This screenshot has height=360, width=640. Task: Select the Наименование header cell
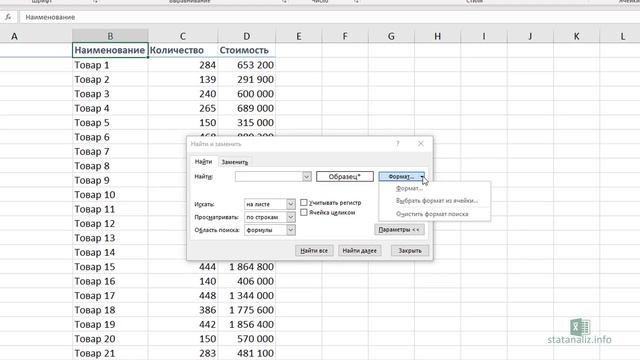point(110,50)
